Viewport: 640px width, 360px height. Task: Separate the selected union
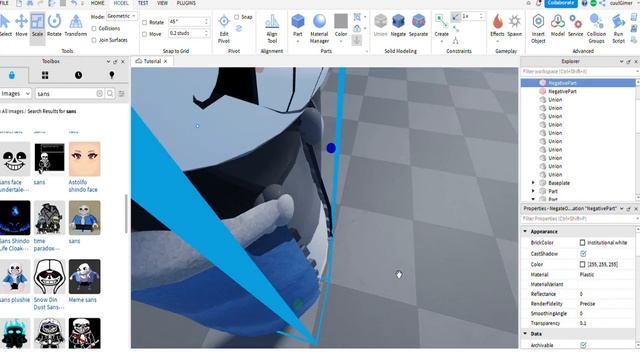[x=418, y=25]
